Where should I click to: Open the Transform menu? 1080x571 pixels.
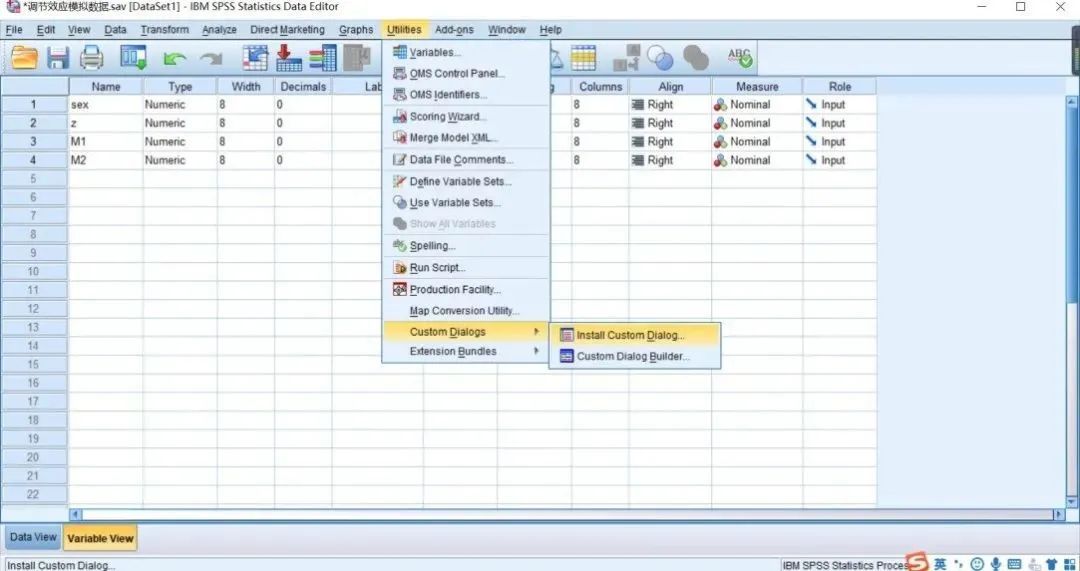(164, 30)
